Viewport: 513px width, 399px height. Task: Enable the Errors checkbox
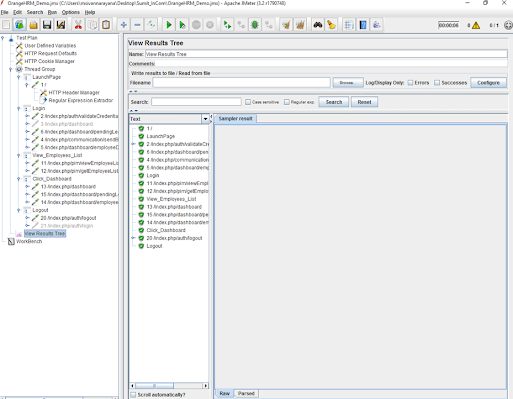pos(411,83)
